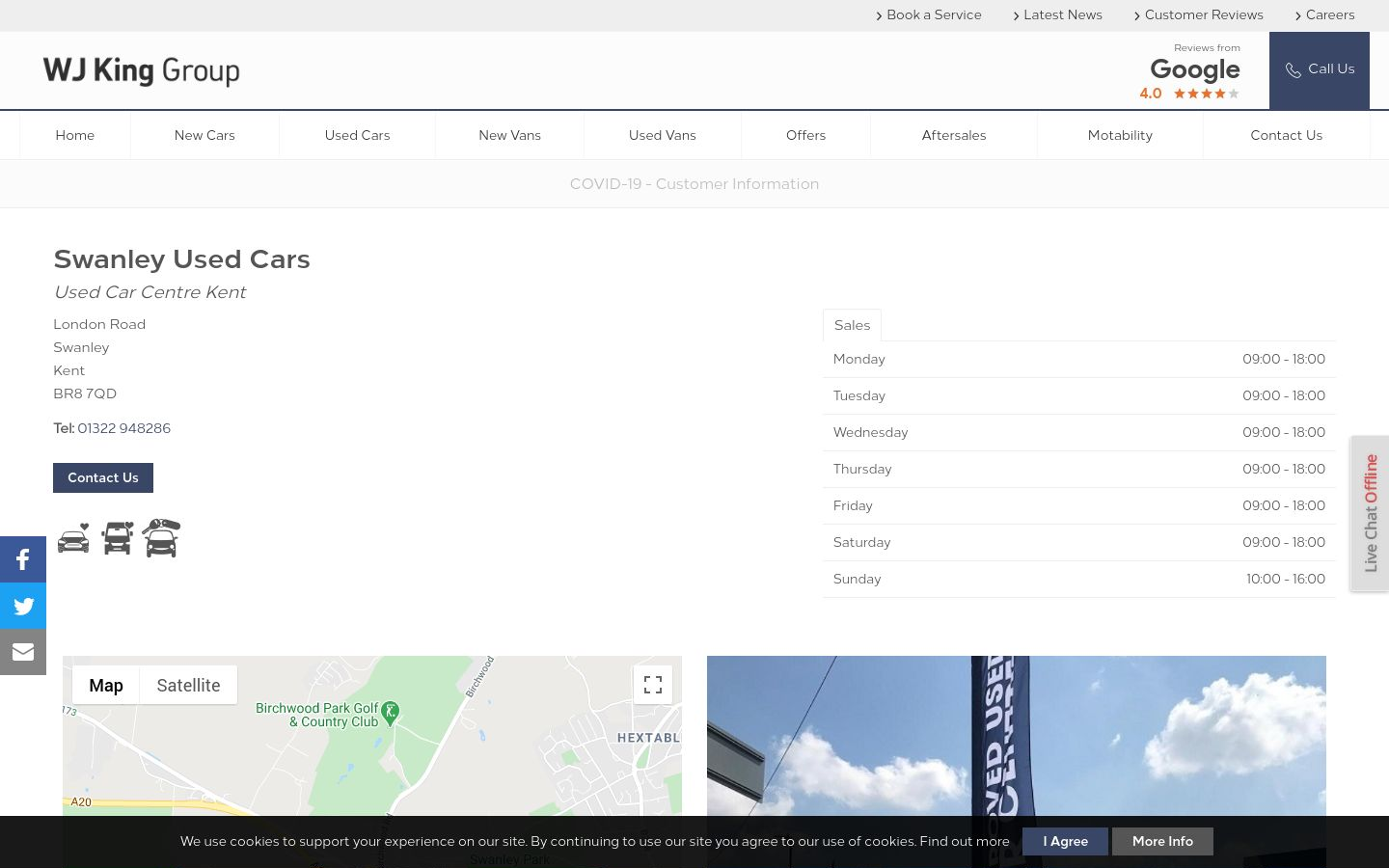Switch map to Map view
This screenshot has width=1389, height=868.
pos(106,685)
